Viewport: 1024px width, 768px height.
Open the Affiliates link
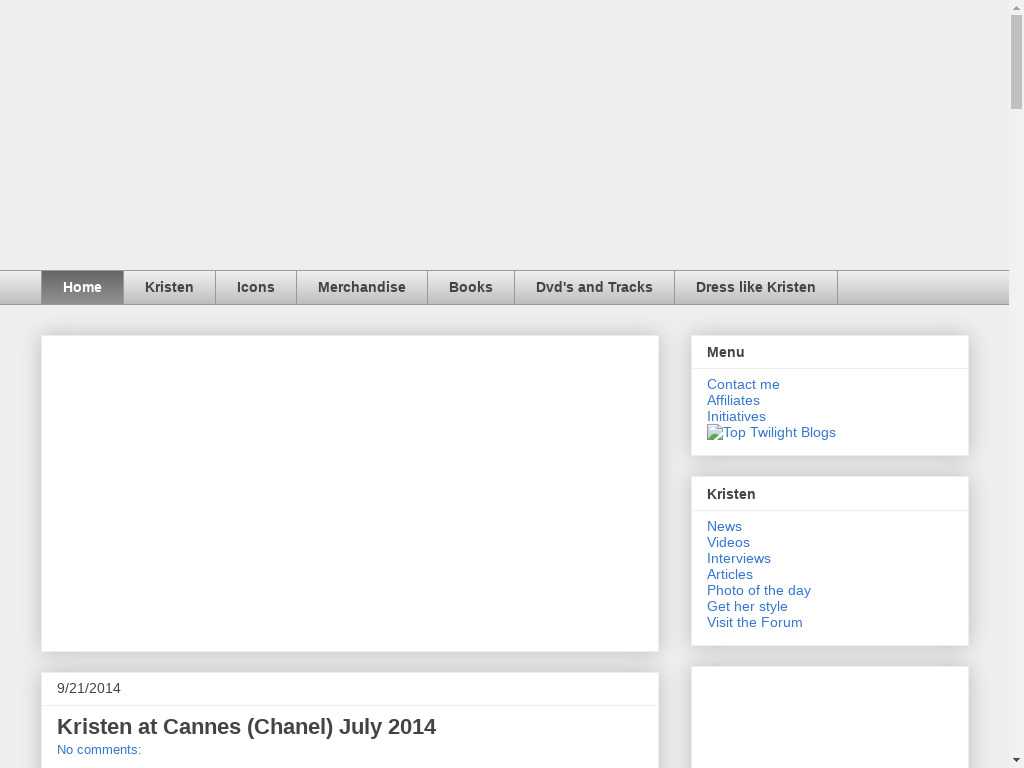[733, 400]
